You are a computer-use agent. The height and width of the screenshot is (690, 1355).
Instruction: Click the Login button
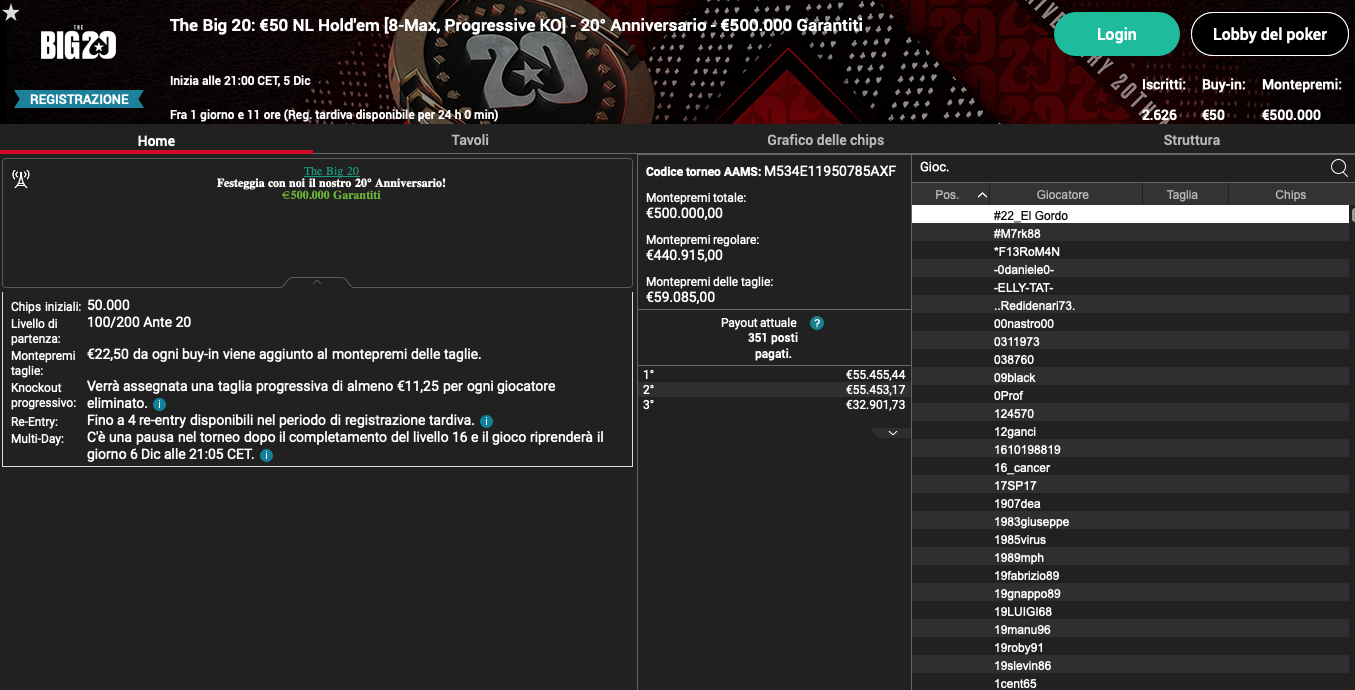click(x=1116, y=34)
